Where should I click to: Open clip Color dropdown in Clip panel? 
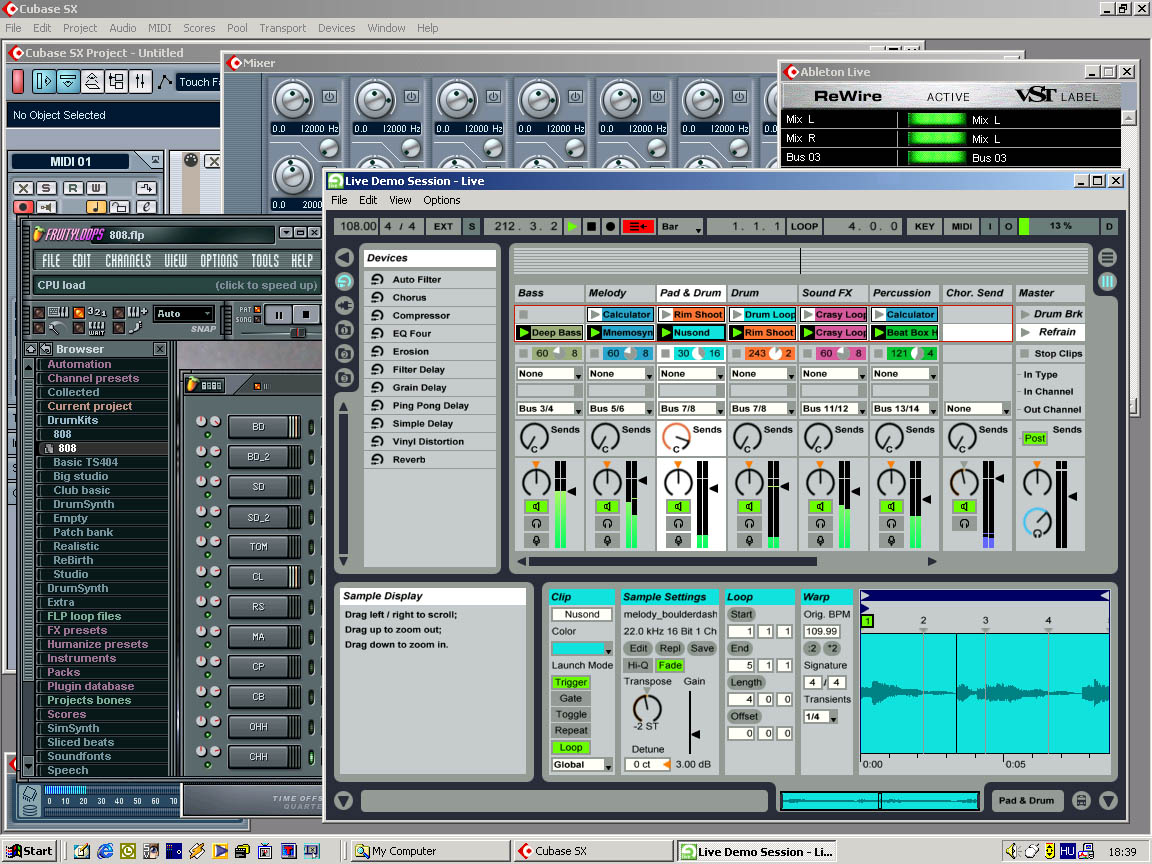(582, 649)
